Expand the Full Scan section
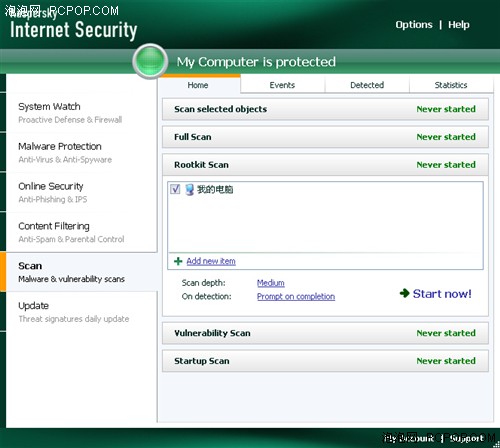Screen dimensions: 500x448 pyautogui.click(x=325, y=137)
